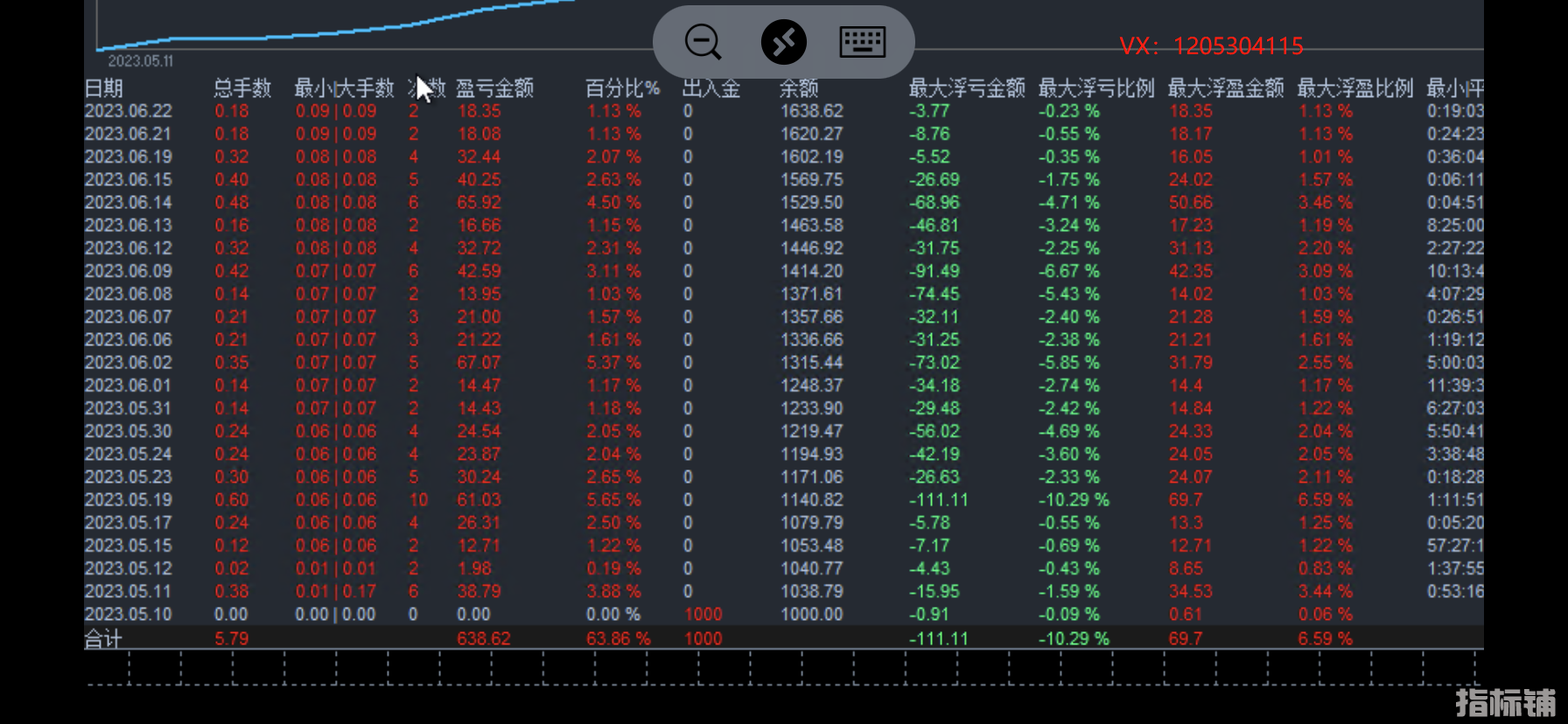Click the 盈亏金额 column header

click(x=494, y=88)
